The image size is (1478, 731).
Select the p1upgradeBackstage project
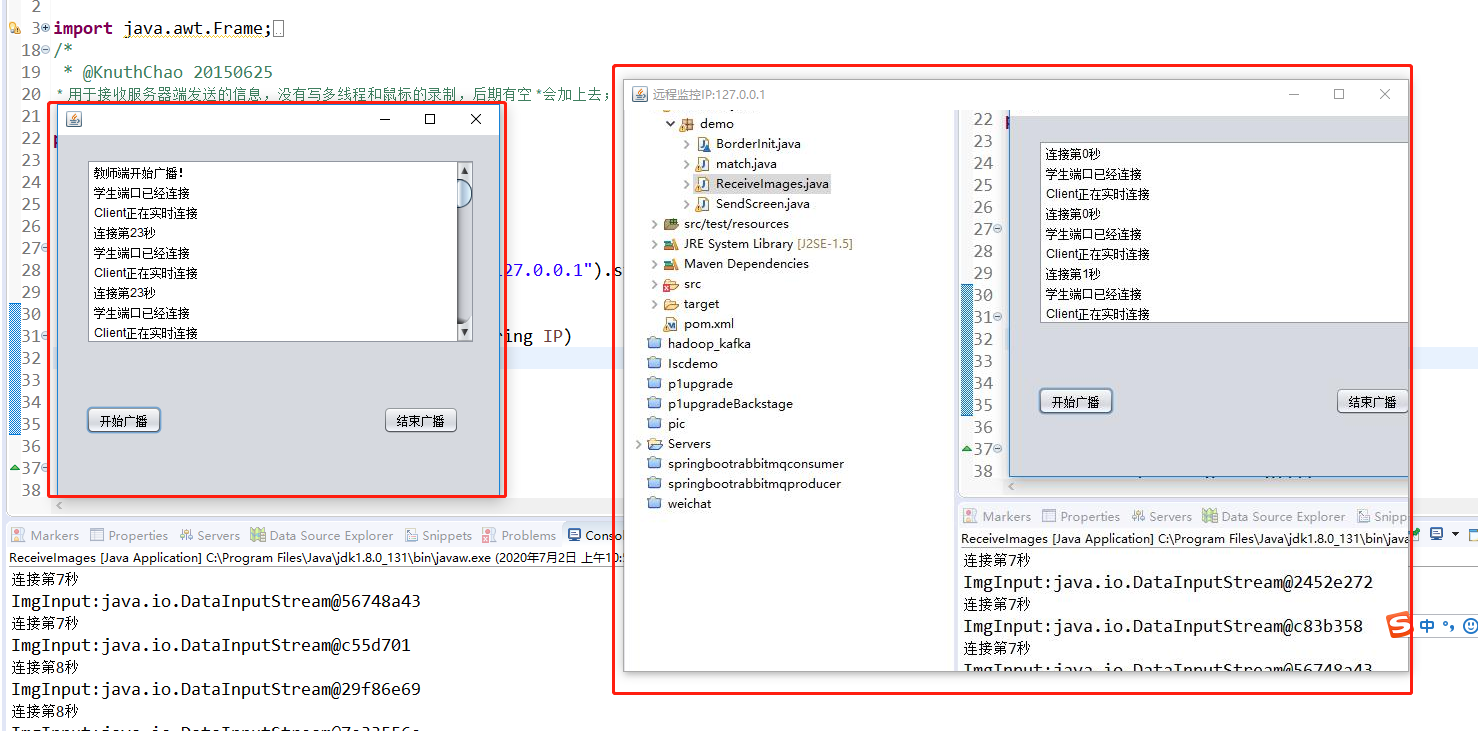pyautogui.click(x=730, y=404)
